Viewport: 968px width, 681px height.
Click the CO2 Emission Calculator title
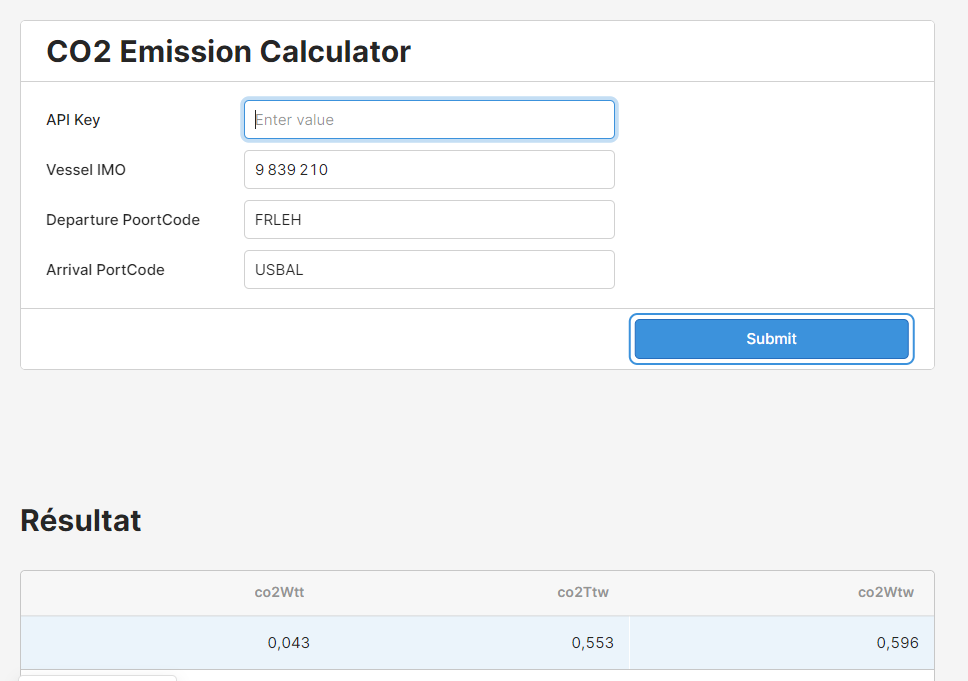(x=228, y=51)
